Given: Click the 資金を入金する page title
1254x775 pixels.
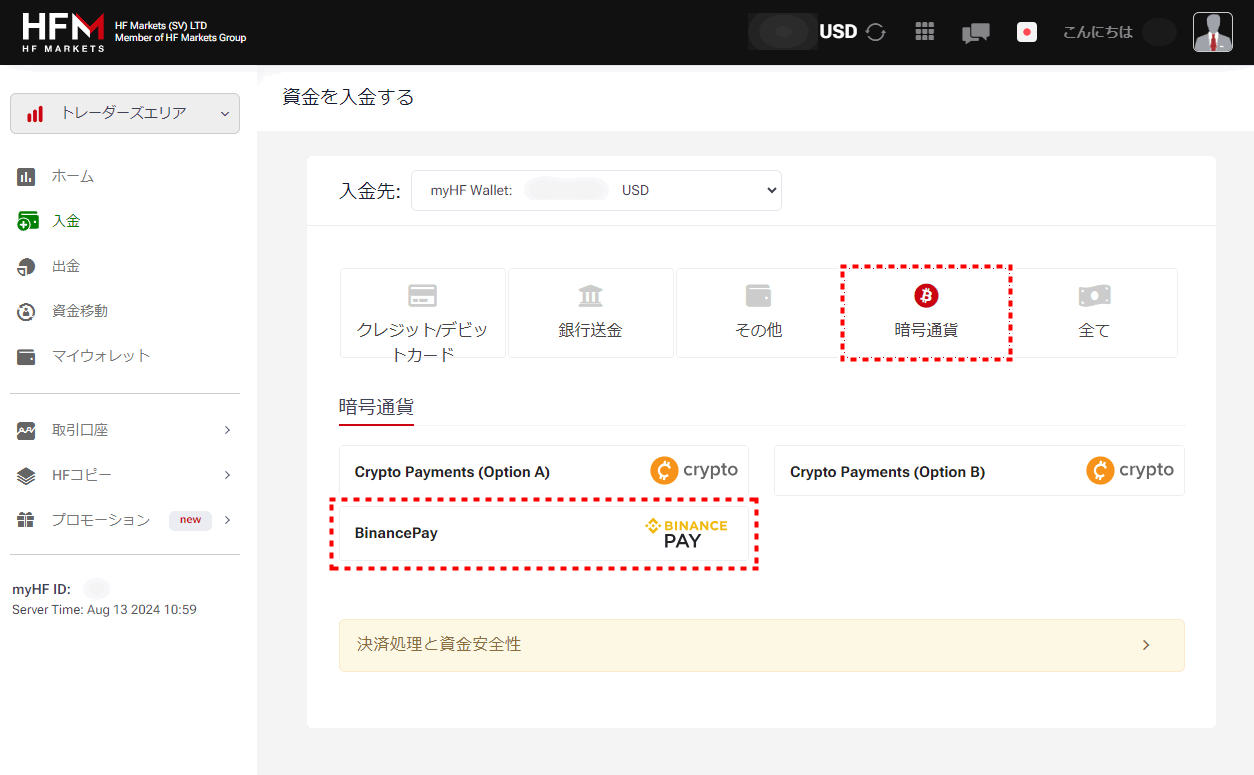Looking at the screenshot, I should pyautogui.click(x=348, y=97).
